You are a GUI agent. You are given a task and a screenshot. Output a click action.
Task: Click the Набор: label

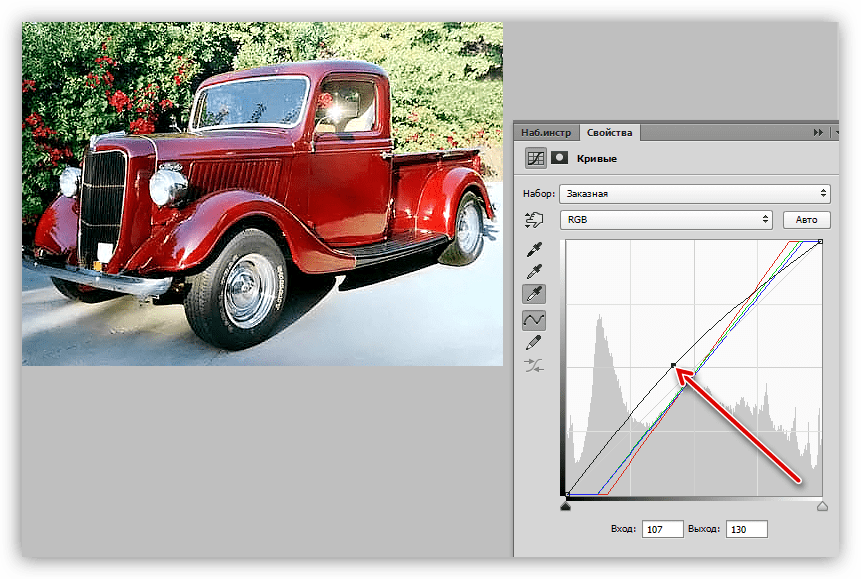[539, 193]
